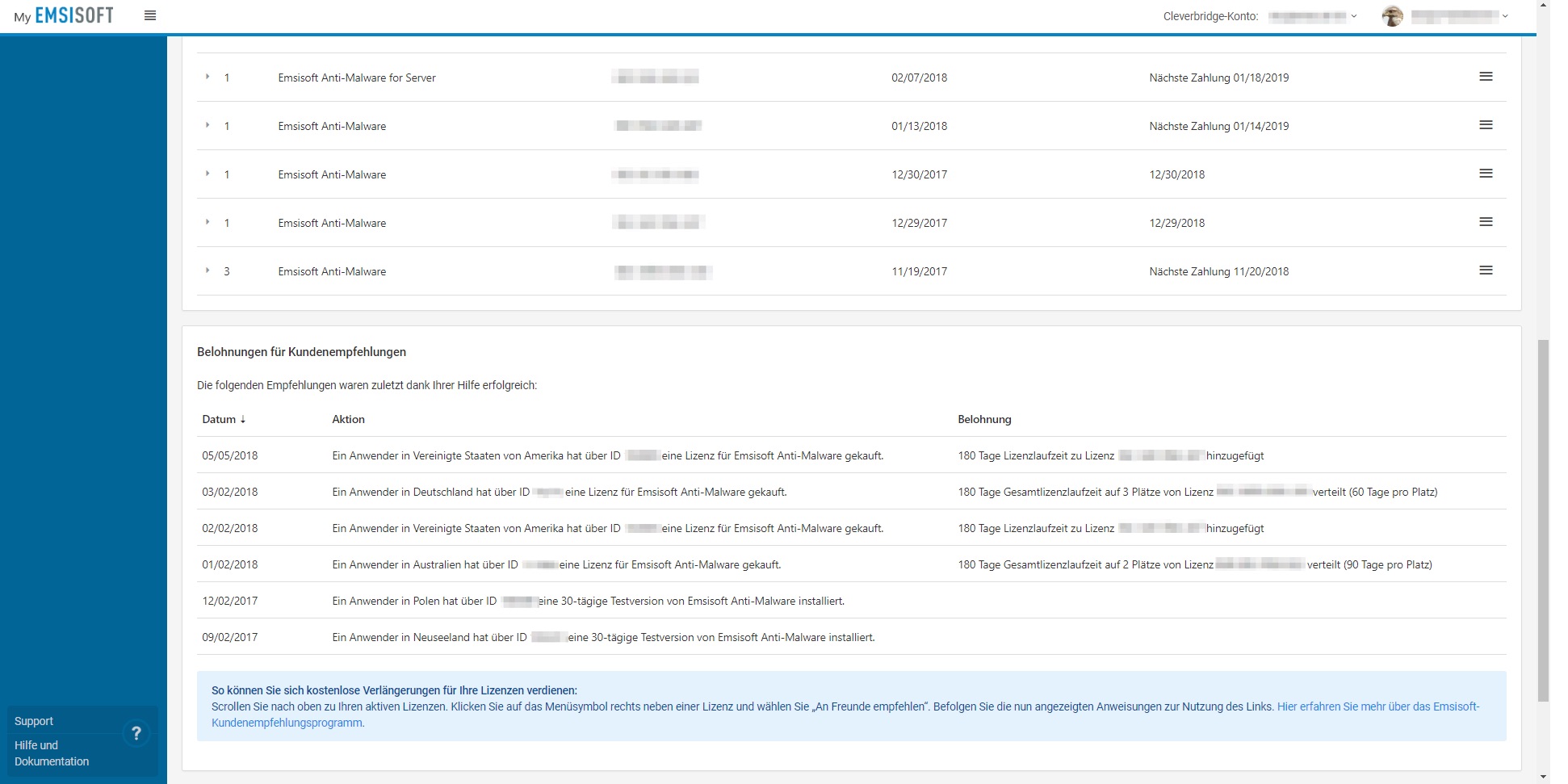This screenshot has height=784, width=1568.
Task: Click Nächste Zahlung 01/18/2019 cell
Action: 1219,78
